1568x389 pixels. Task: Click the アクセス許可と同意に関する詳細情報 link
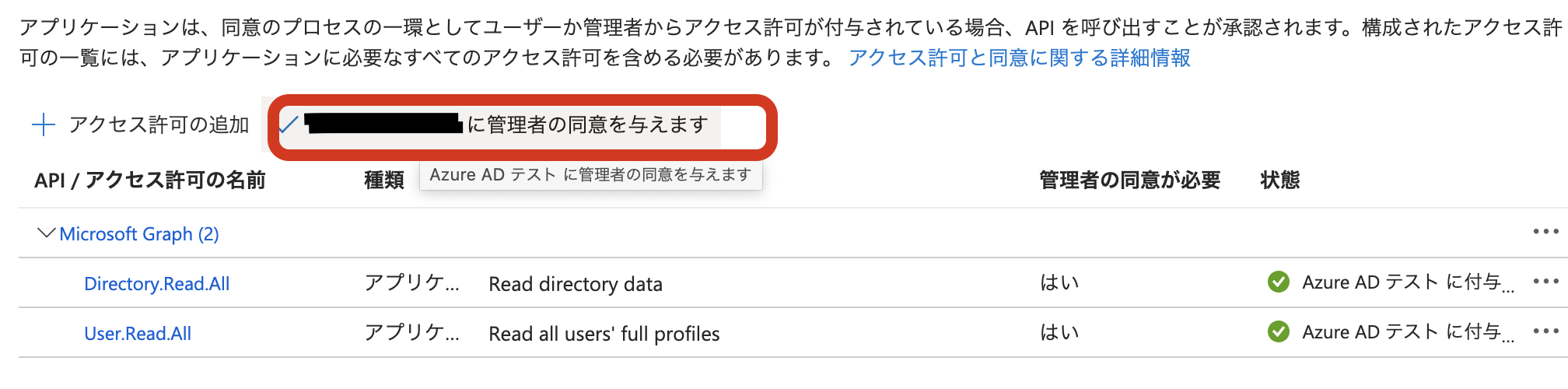(x=1019, y=58)
